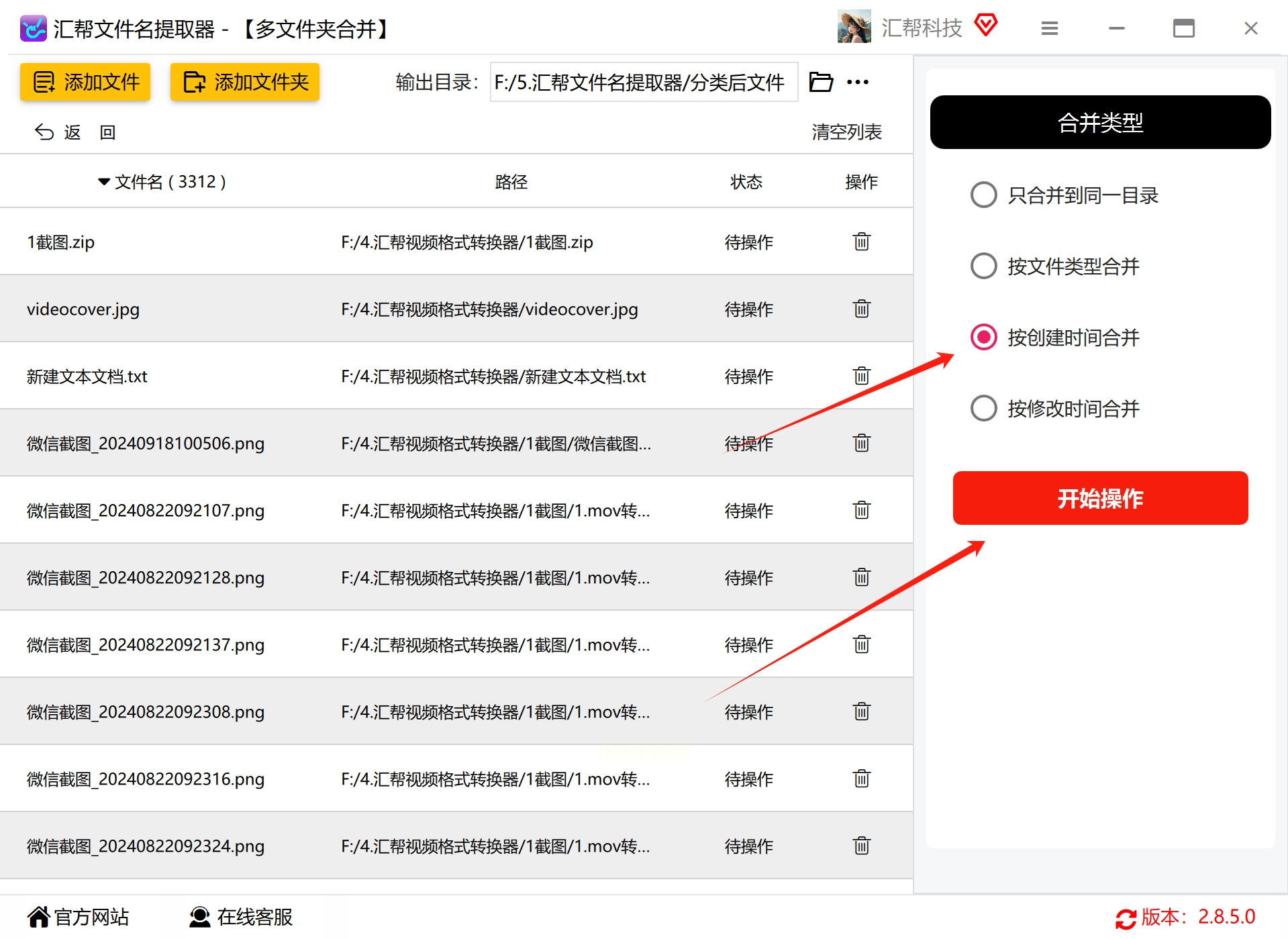Click the hamburger menu icon in title bar

1050,28
